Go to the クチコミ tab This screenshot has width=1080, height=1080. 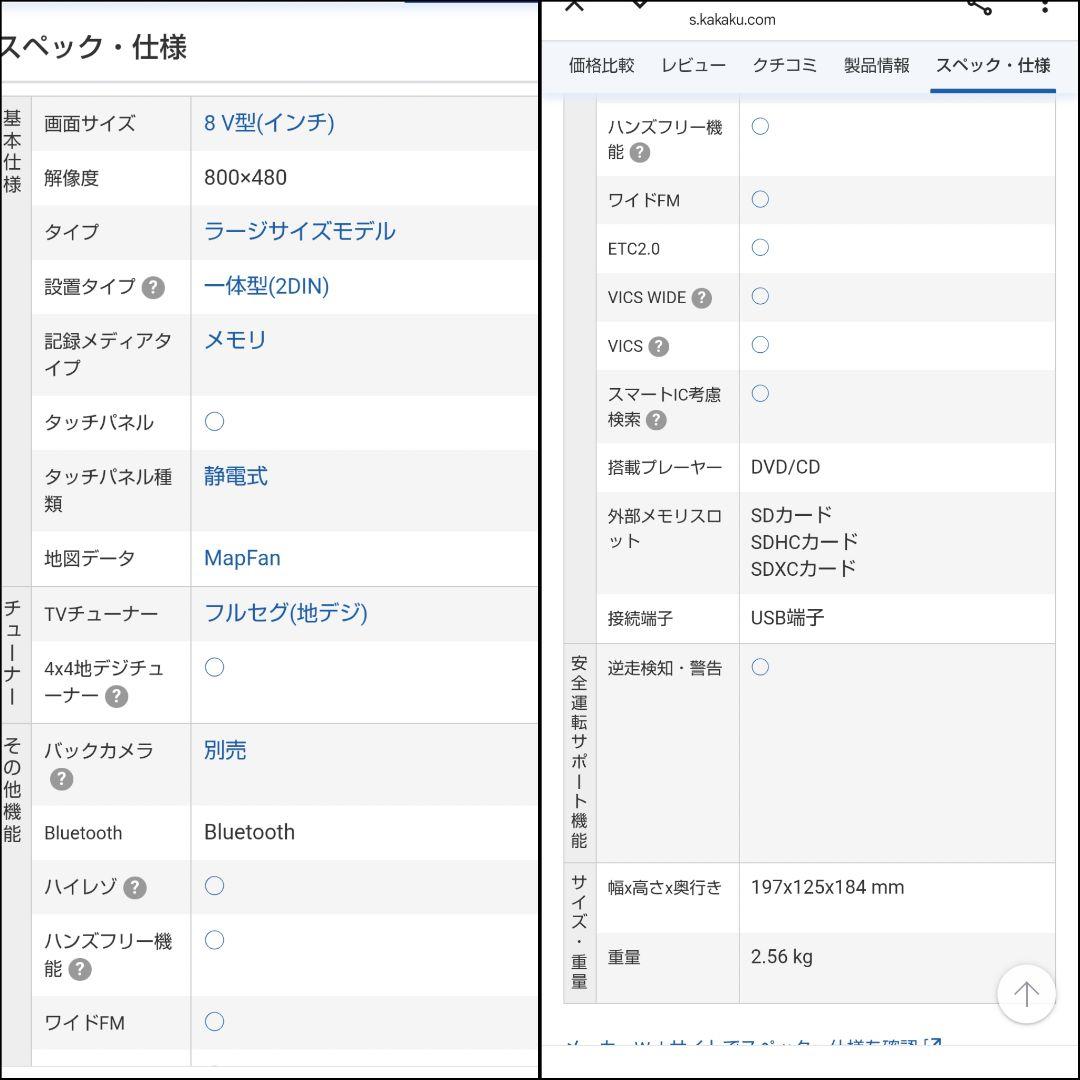coord(784,66)
